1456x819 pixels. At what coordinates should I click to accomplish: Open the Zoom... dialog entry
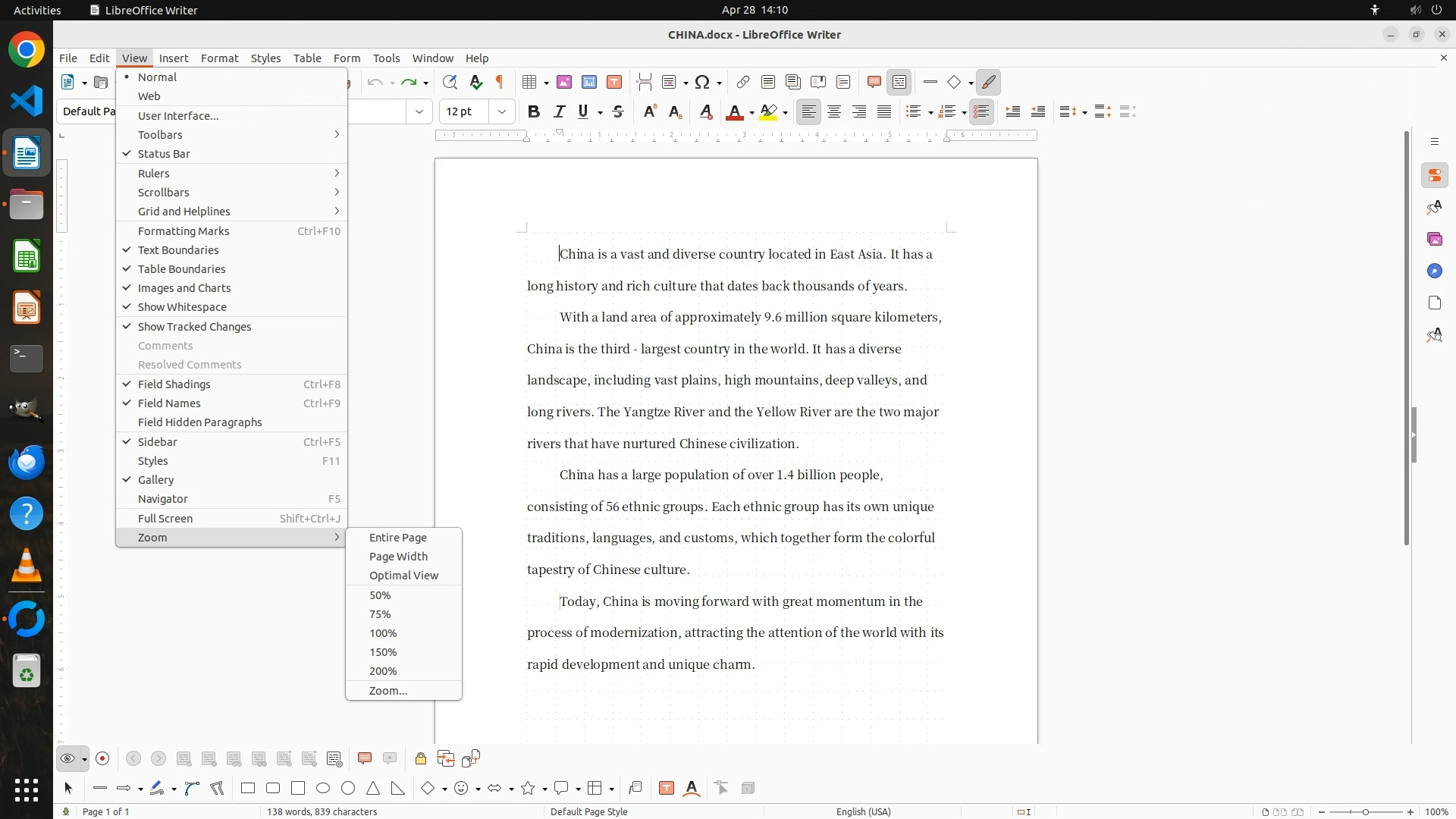pos(388,691)
